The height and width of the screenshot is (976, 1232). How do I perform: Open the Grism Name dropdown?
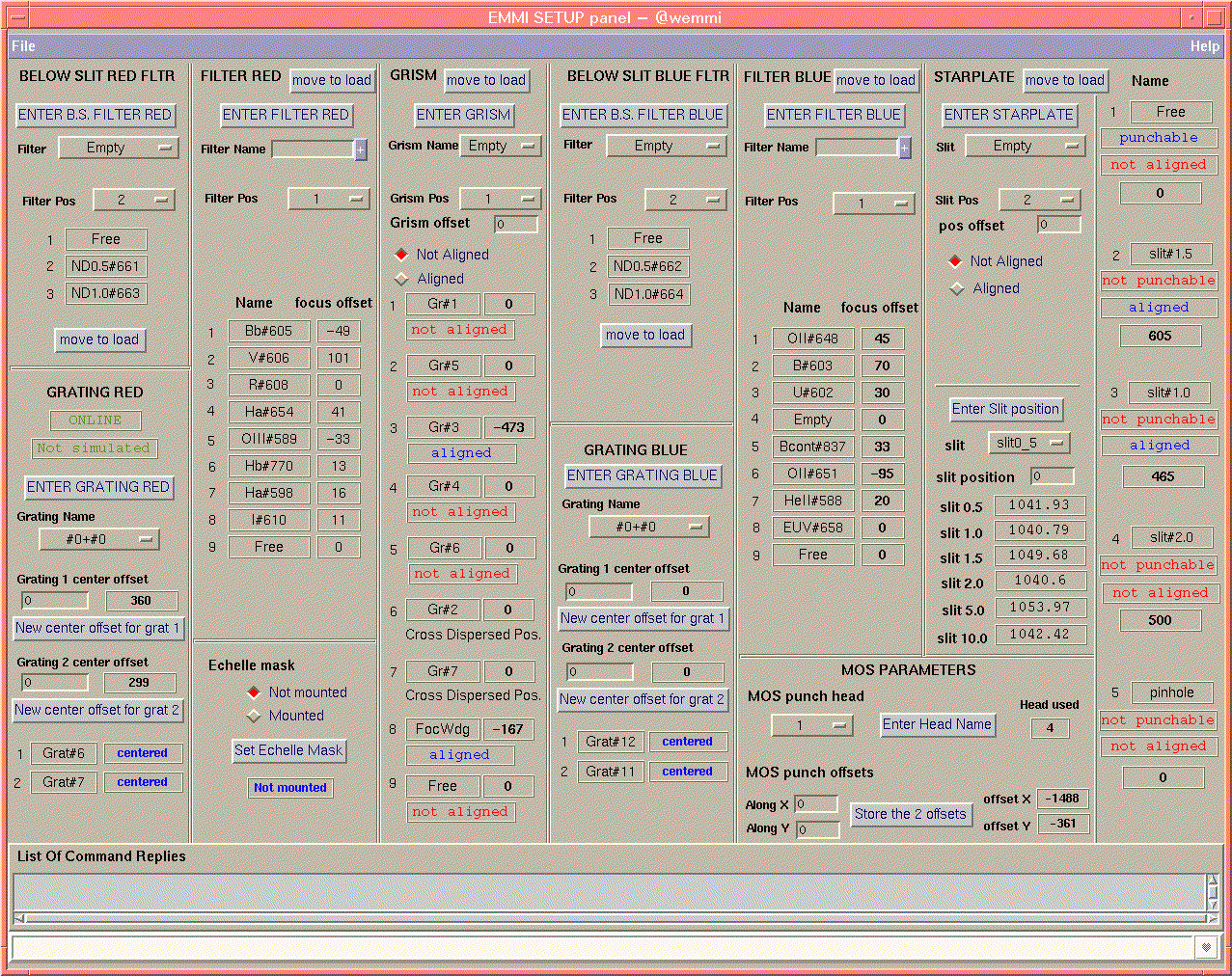click(500, 146)
